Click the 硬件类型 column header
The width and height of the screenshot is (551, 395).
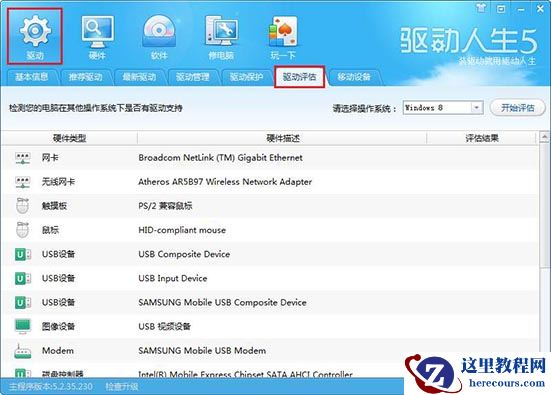(69, 138)
